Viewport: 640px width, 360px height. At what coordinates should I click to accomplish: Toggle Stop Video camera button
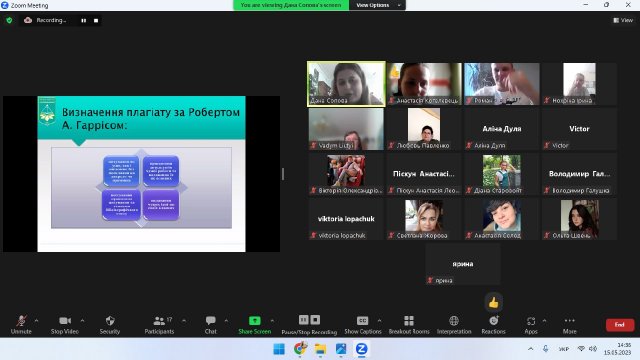(x=65, y=325)
